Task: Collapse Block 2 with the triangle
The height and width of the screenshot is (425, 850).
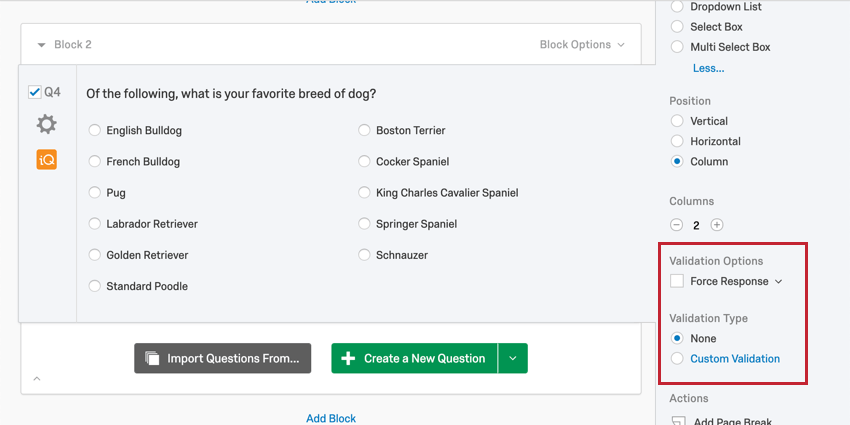Action: click(x=41, y=45)
